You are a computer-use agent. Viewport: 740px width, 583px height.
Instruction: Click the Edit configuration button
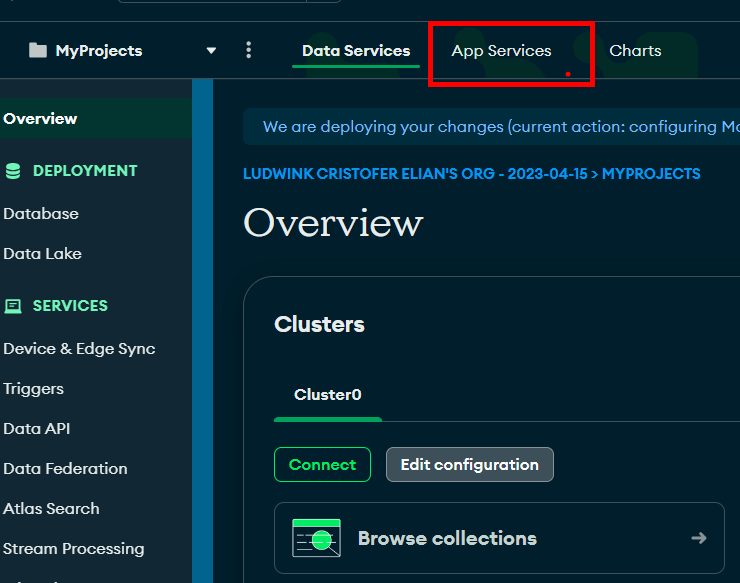[470, 465]
